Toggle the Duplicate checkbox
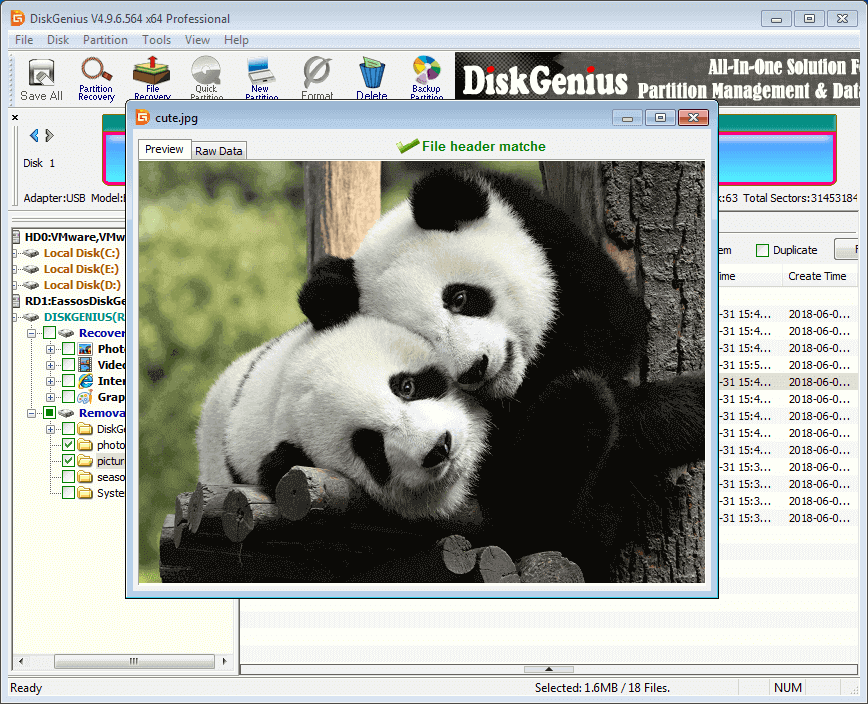868x704 pixels. coord(762,251)
